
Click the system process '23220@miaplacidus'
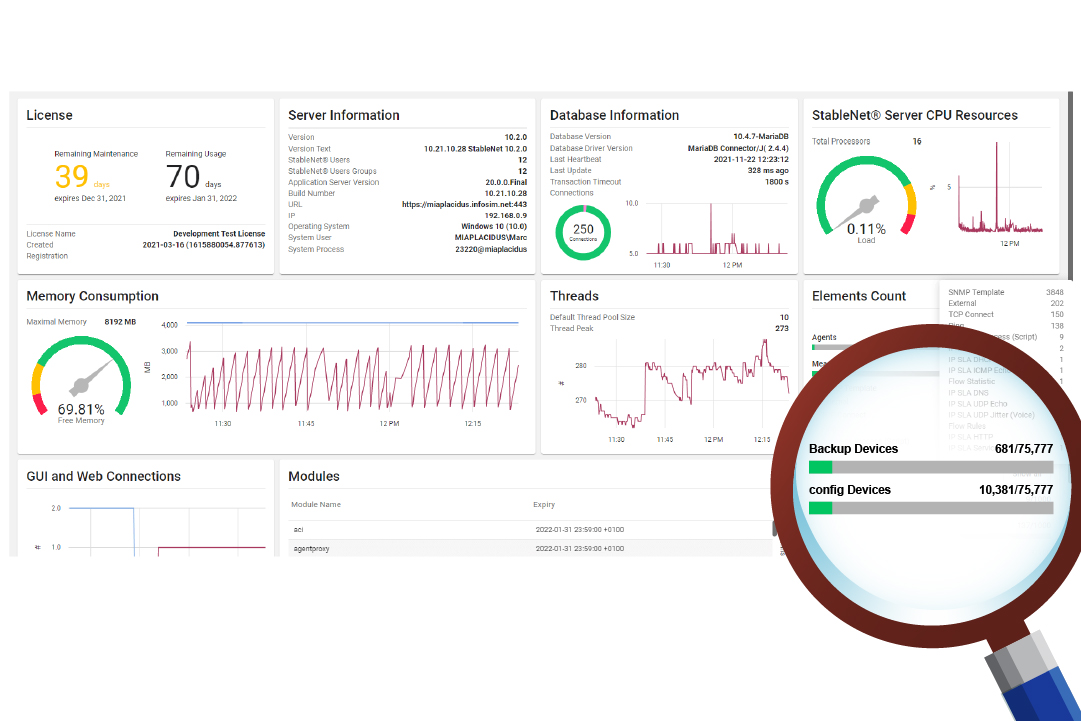(491, 249)
